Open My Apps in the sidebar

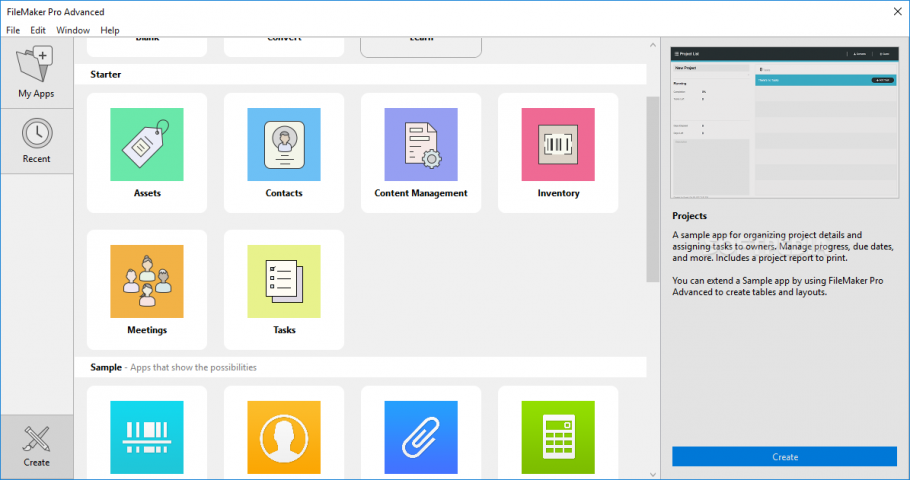(37, 73)
